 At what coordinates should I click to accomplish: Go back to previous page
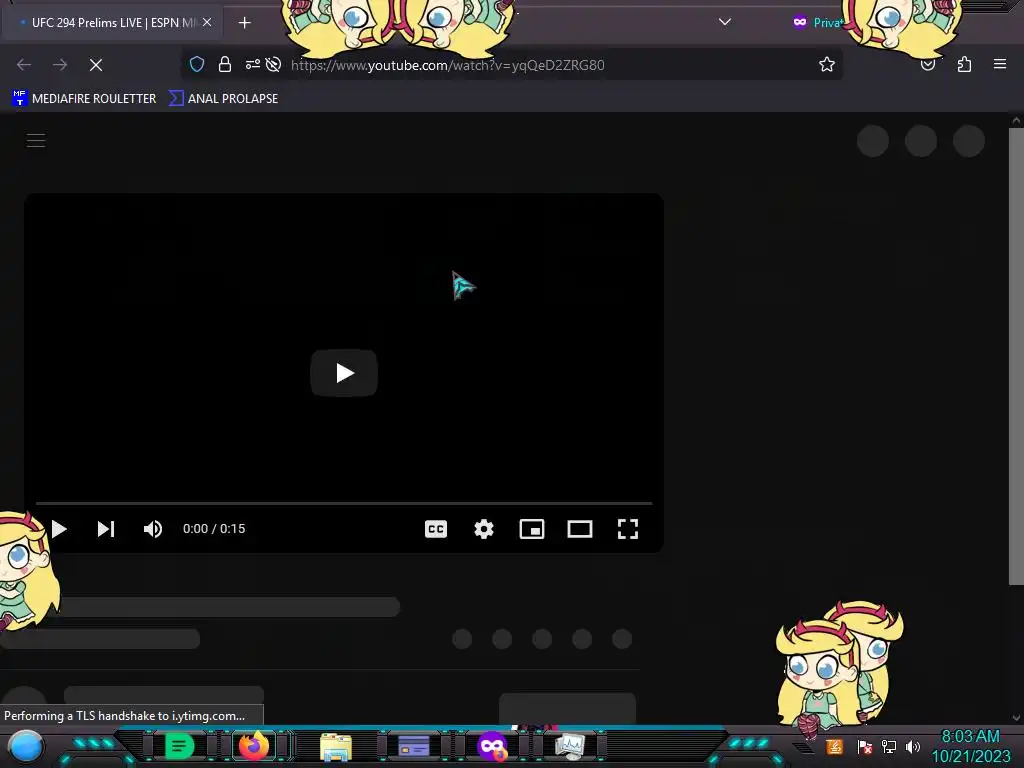tap(24, 65)
